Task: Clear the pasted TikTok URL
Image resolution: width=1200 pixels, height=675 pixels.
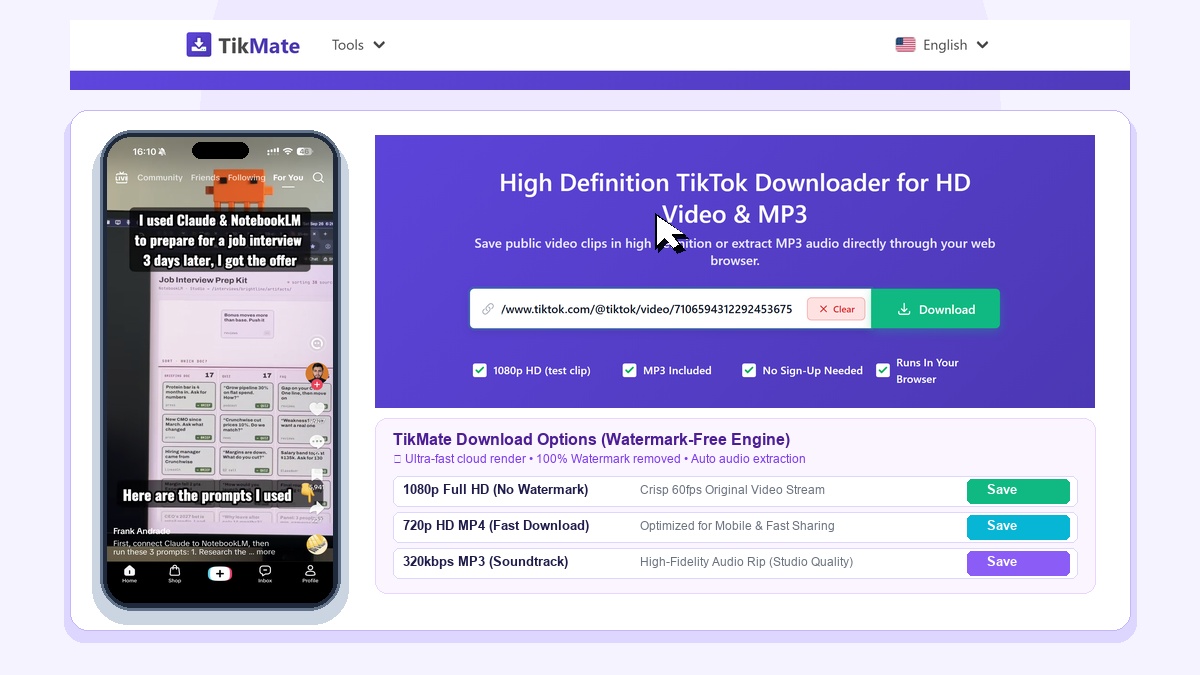Action: (836, 309)
